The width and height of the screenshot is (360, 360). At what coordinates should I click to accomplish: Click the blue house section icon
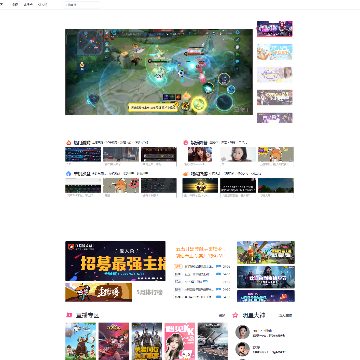pyautogui.click(x=69, y=174)
